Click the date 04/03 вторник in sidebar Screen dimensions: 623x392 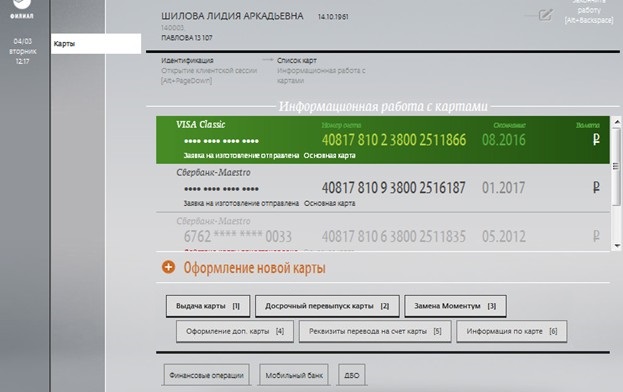23,46
